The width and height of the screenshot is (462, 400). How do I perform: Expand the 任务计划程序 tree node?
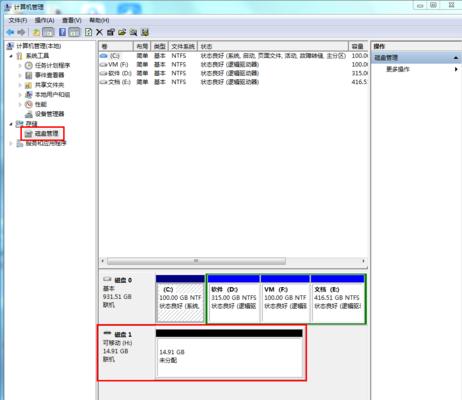point(20,65)
